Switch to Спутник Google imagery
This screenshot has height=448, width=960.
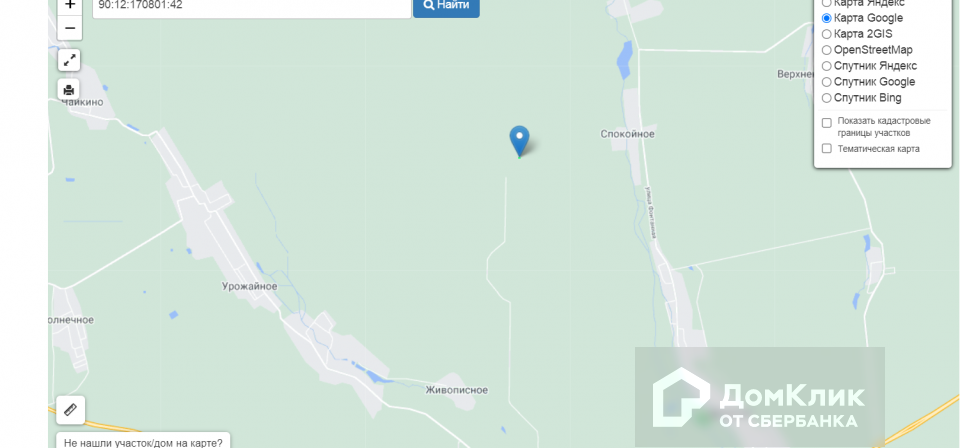(x=868, y=82)
